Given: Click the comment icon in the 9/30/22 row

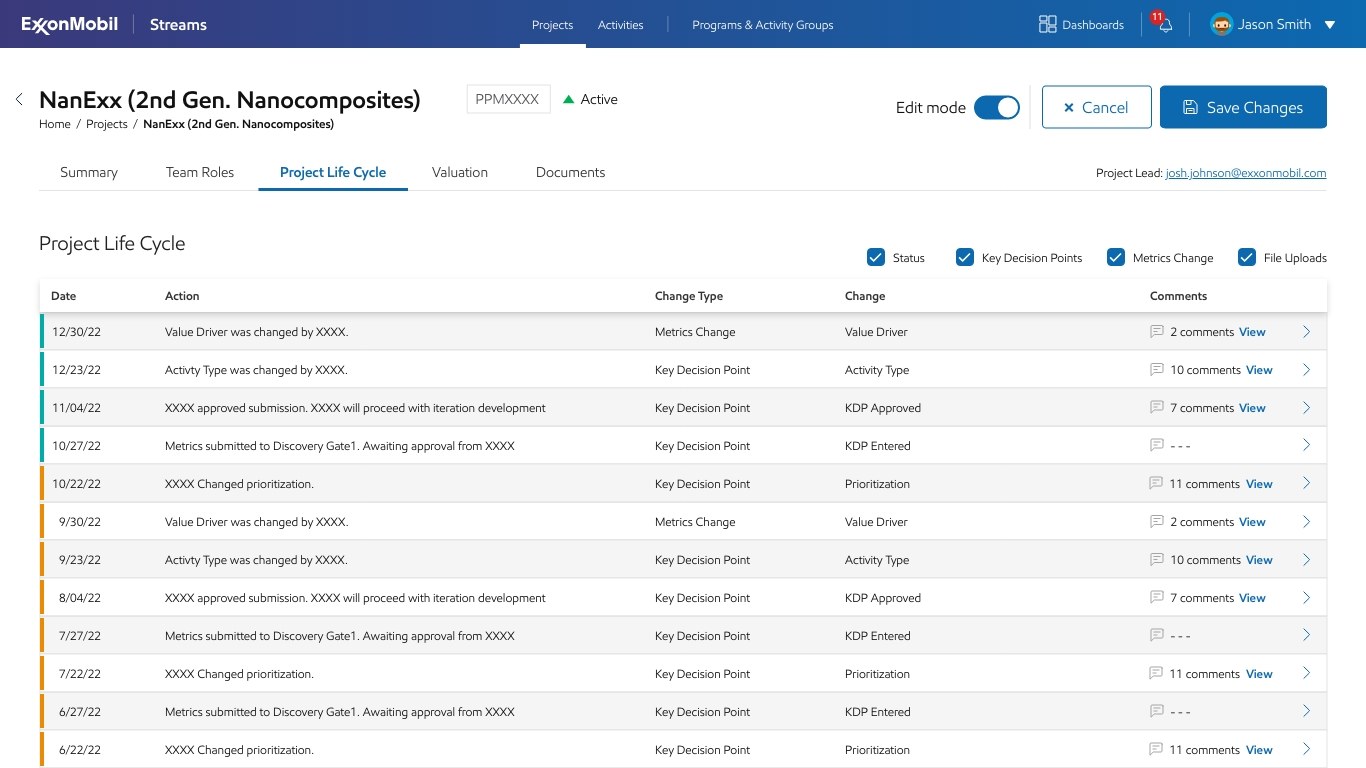Looking at the screenshot, I should click(1157, 521).
